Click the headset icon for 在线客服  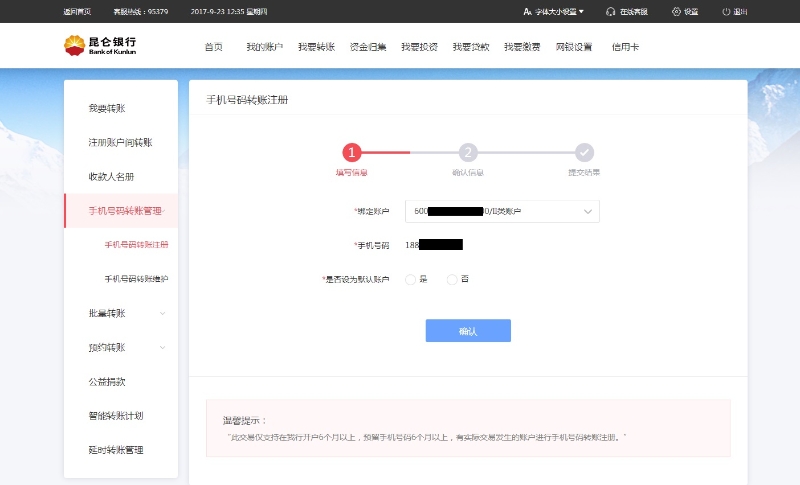[x=611, y=12]
